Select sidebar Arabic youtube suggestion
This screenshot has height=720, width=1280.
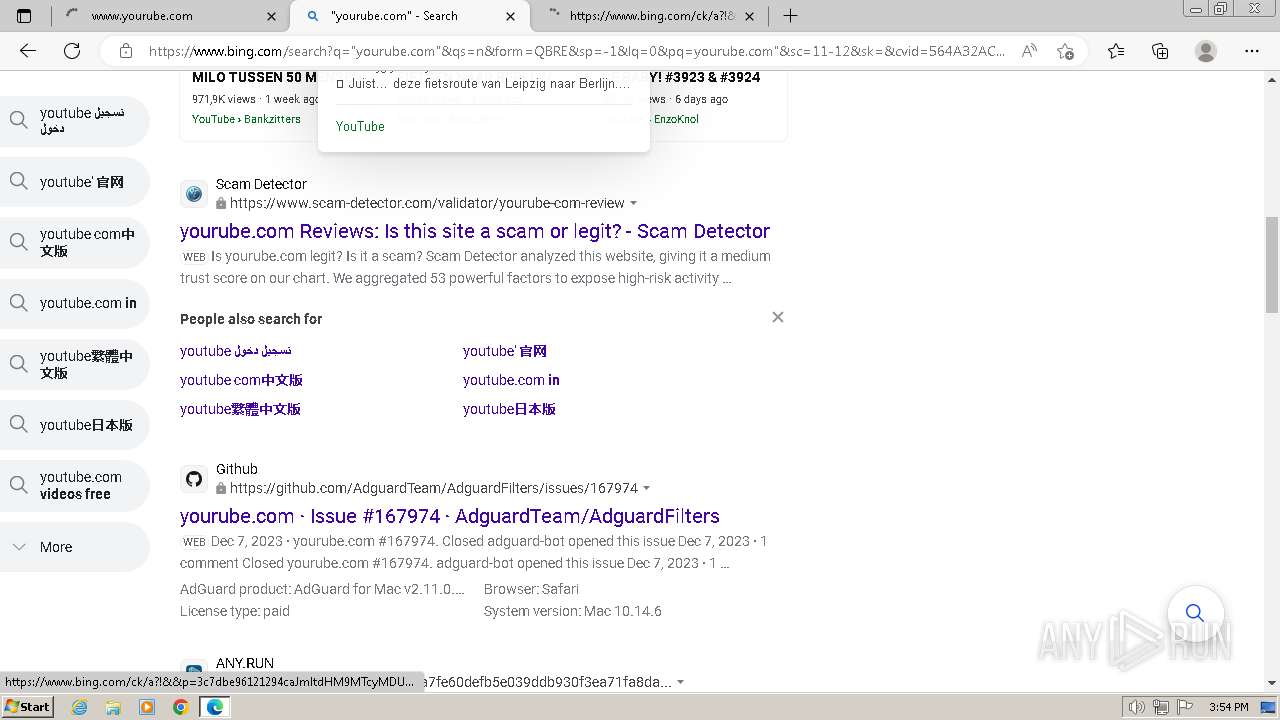[75, 121]
